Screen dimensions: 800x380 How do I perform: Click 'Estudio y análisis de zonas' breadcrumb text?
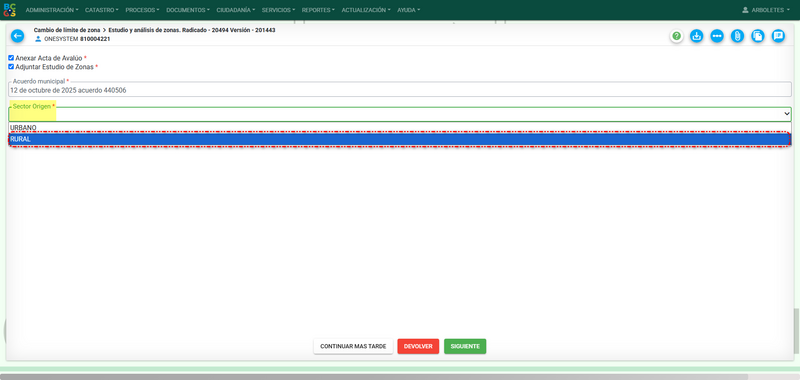(145, 30)
